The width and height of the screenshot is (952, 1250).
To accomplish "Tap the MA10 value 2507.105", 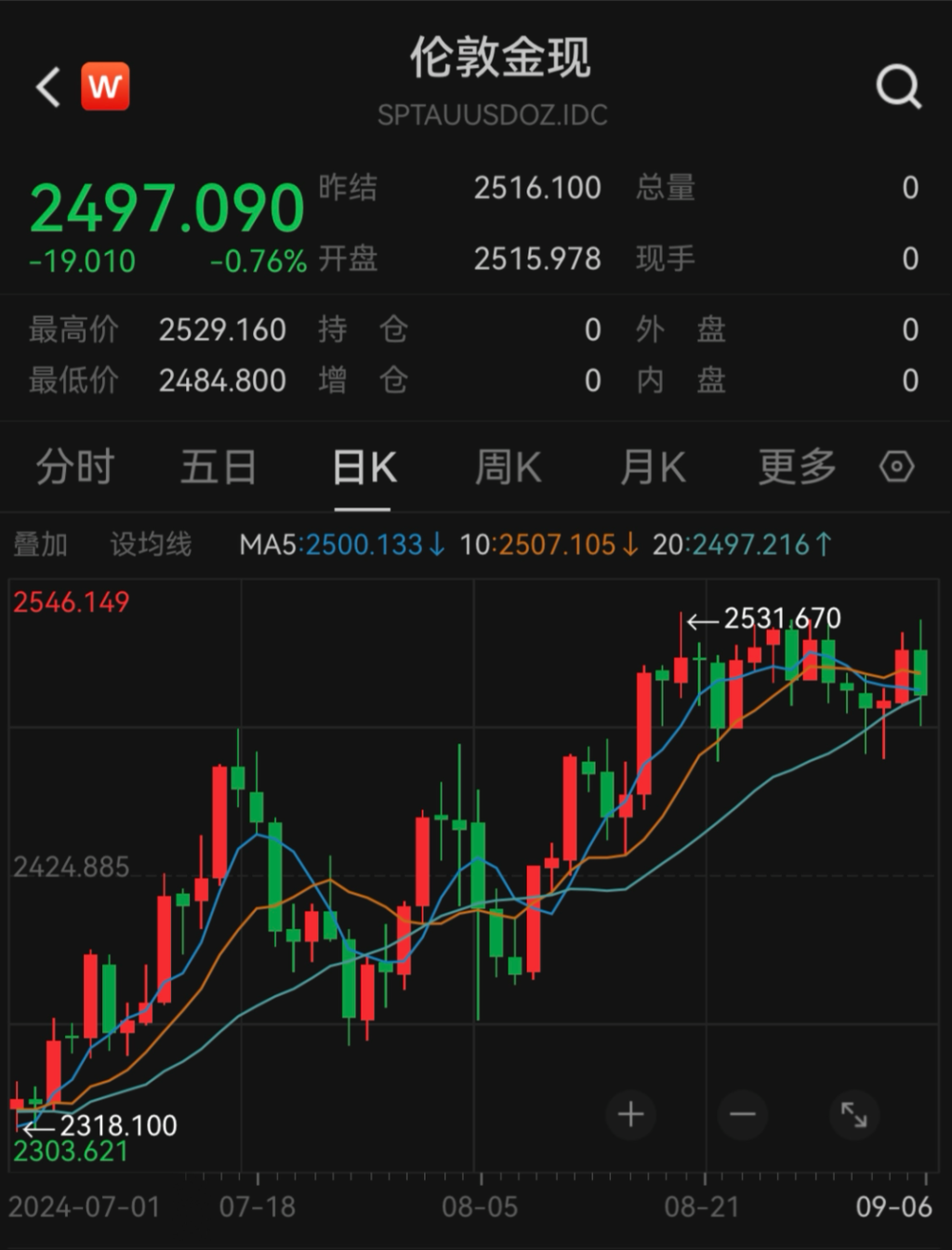I will click(x=558, y=544).
